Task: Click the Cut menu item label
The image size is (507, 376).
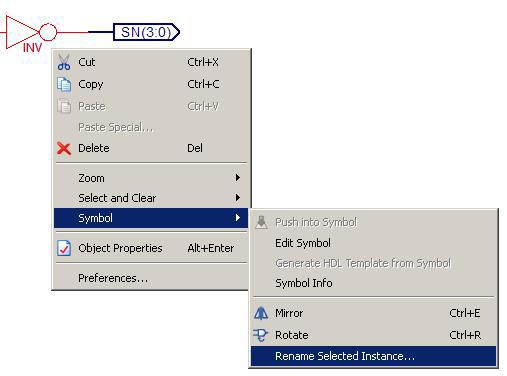Action: click(x=87, y=62)
